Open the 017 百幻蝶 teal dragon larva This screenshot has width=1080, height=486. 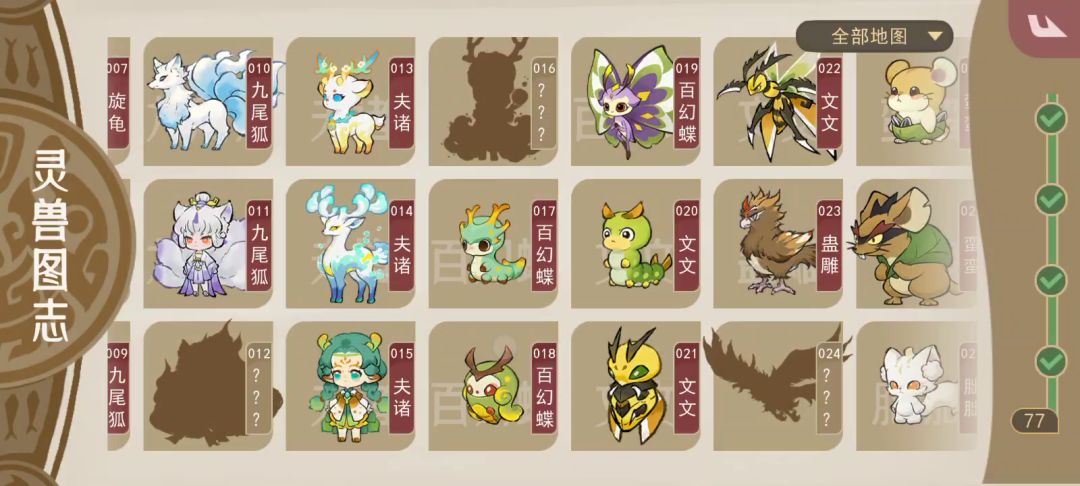tap(493, 244)
